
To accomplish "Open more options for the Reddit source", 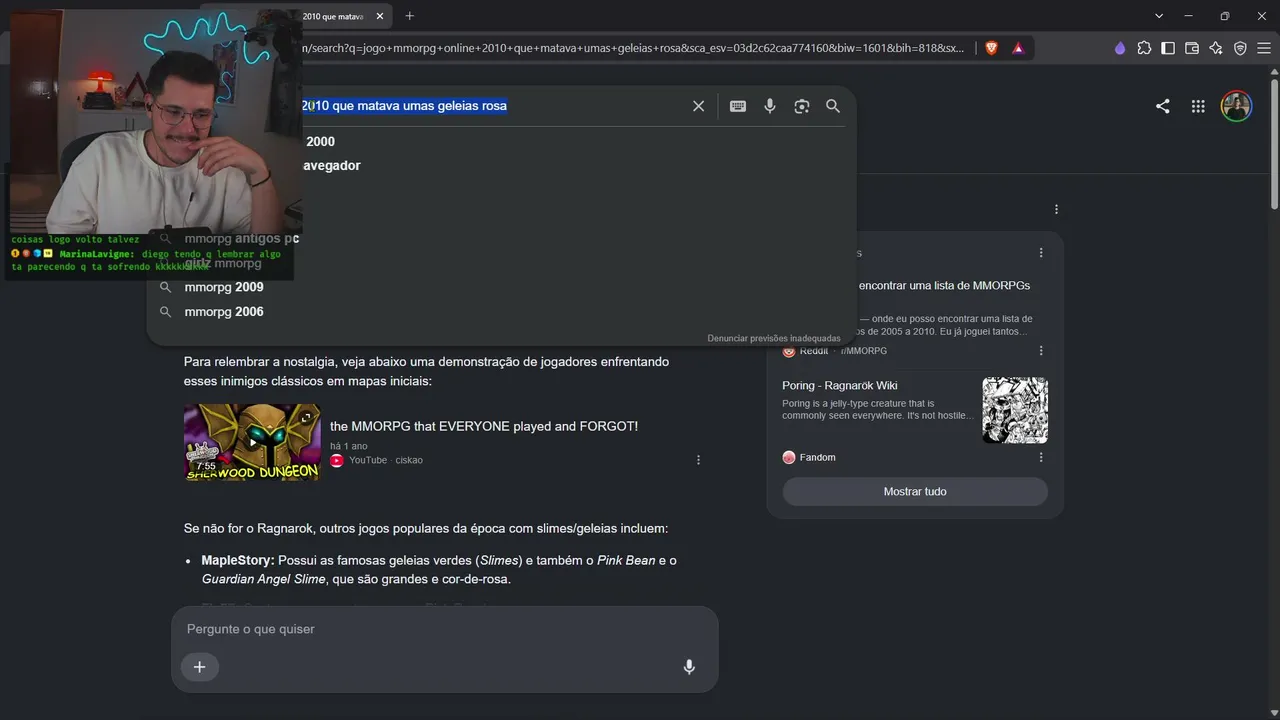I will [1041, 351].
